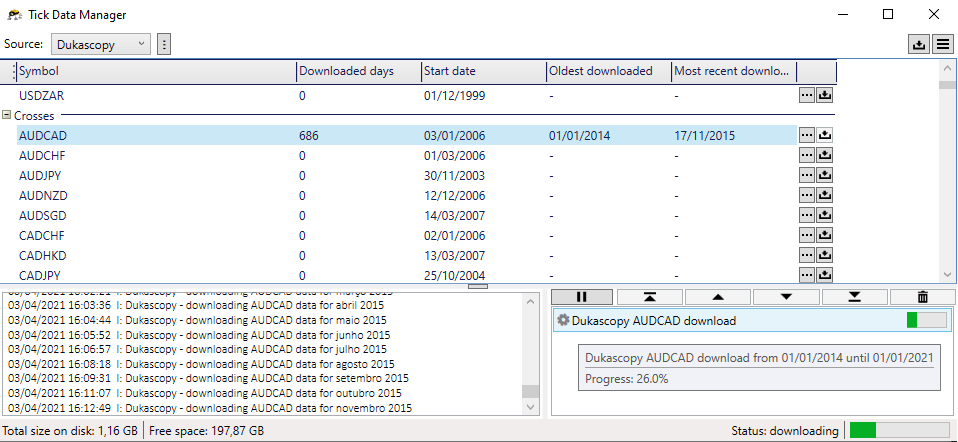Move selected task to bottom of queue
This screenshot has width=958, height=442.
pyautogui.click(x=855, y=297)
